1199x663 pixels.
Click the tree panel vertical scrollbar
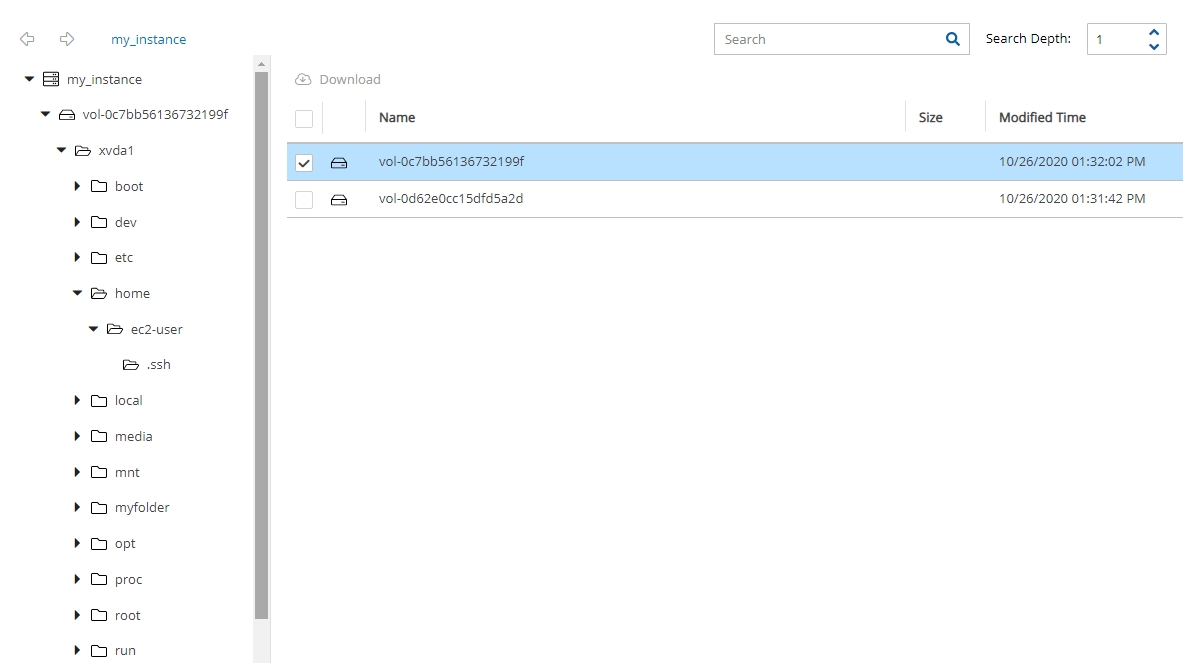click(x=262, y=340)
